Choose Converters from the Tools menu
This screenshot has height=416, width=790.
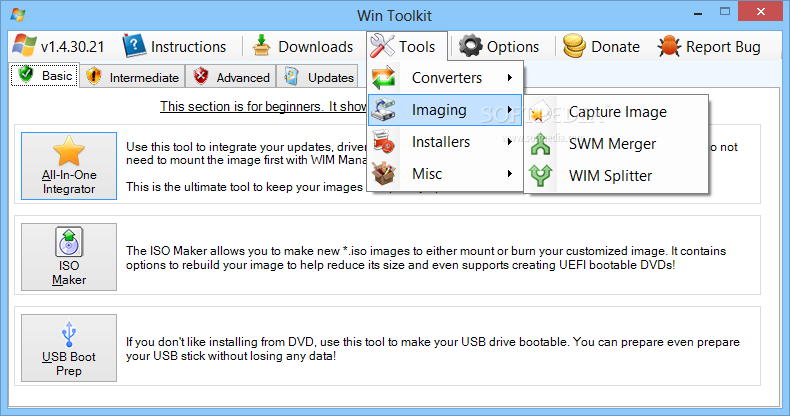(x=445, y=78)
